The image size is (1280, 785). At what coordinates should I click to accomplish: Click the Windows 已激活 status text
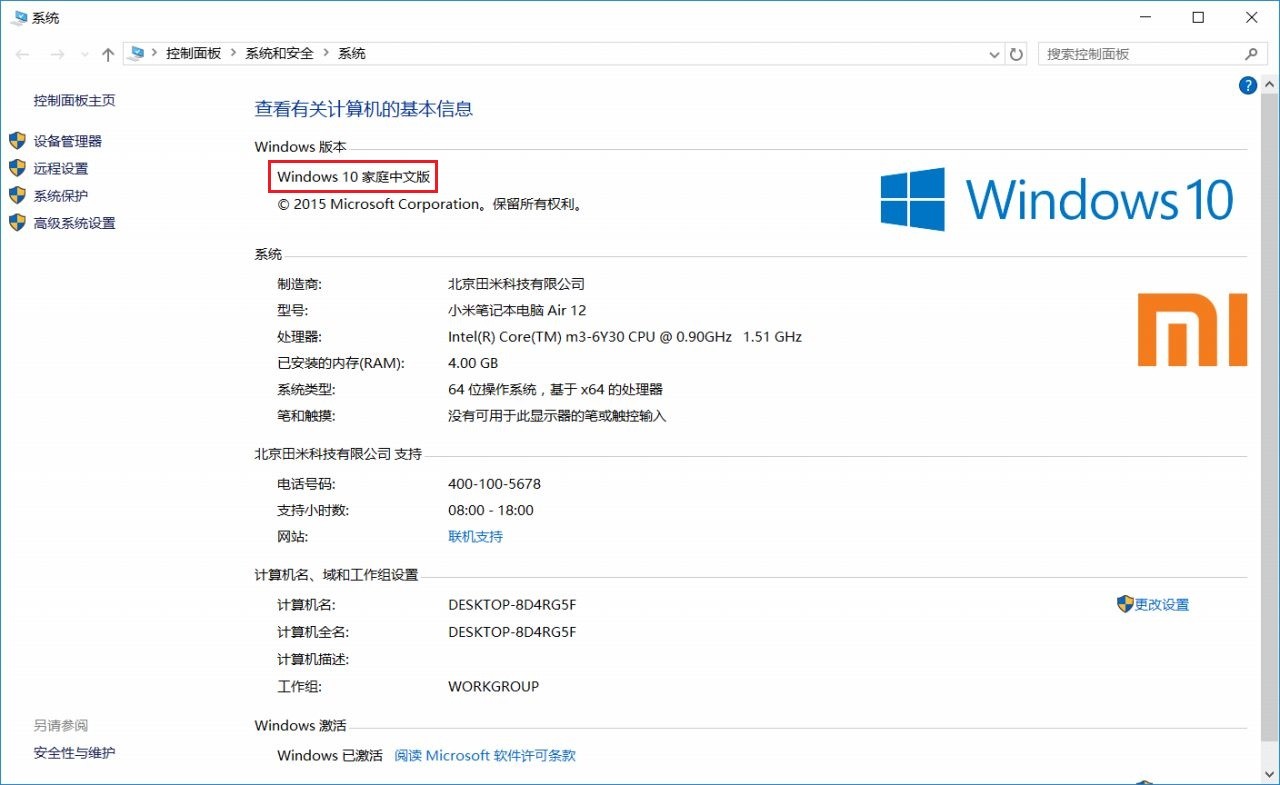(330, 756)
